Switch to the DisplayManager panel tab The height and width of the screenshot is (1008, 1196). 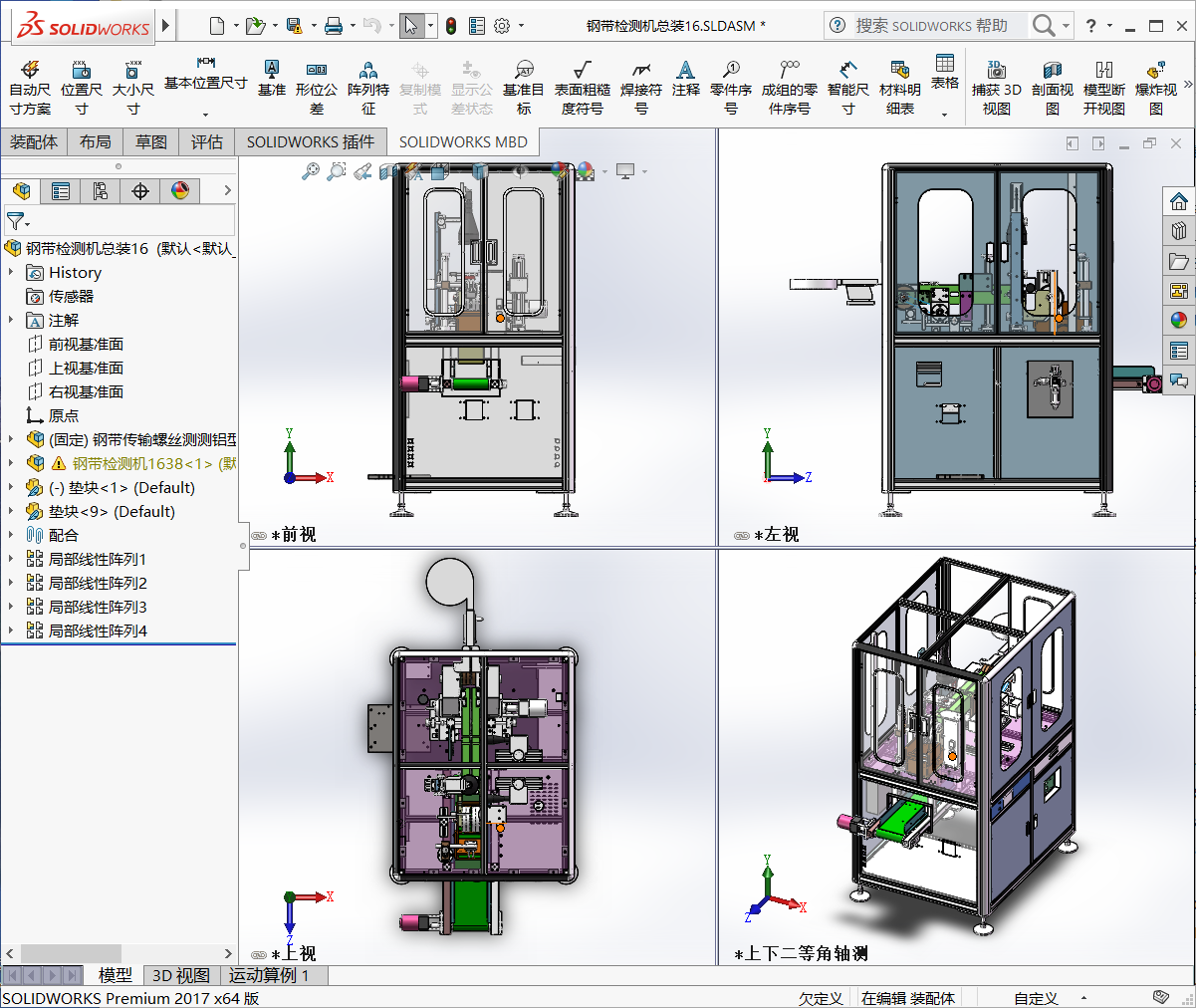click(180, 190)
